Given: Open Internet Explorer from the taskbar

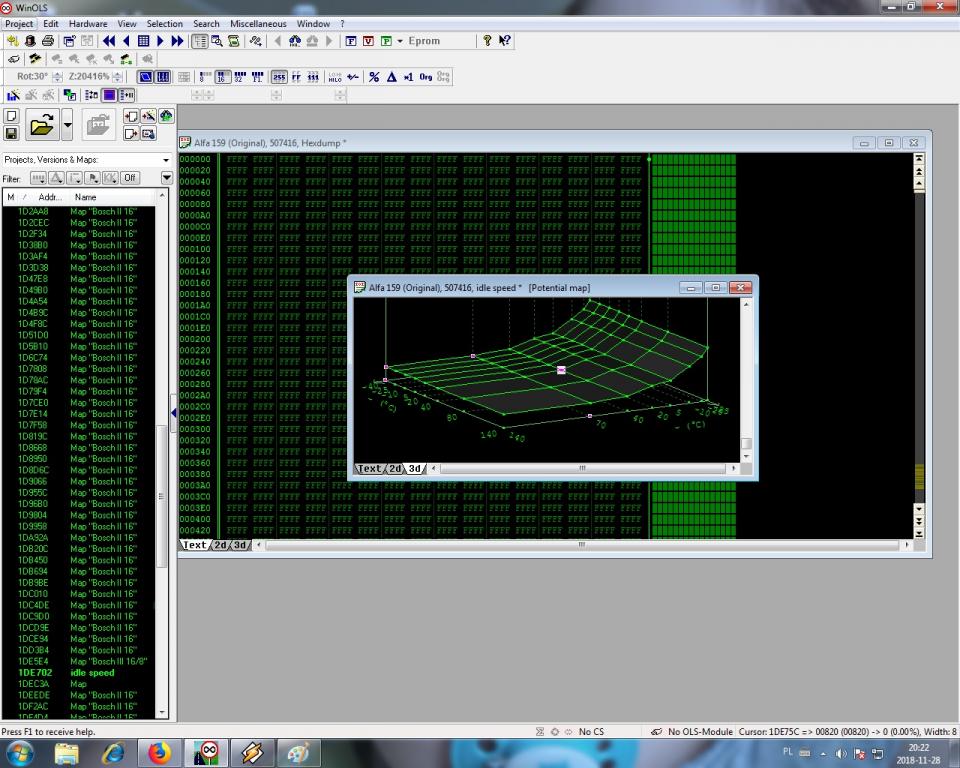Looking at the screenshot, I should pos(113,753).
